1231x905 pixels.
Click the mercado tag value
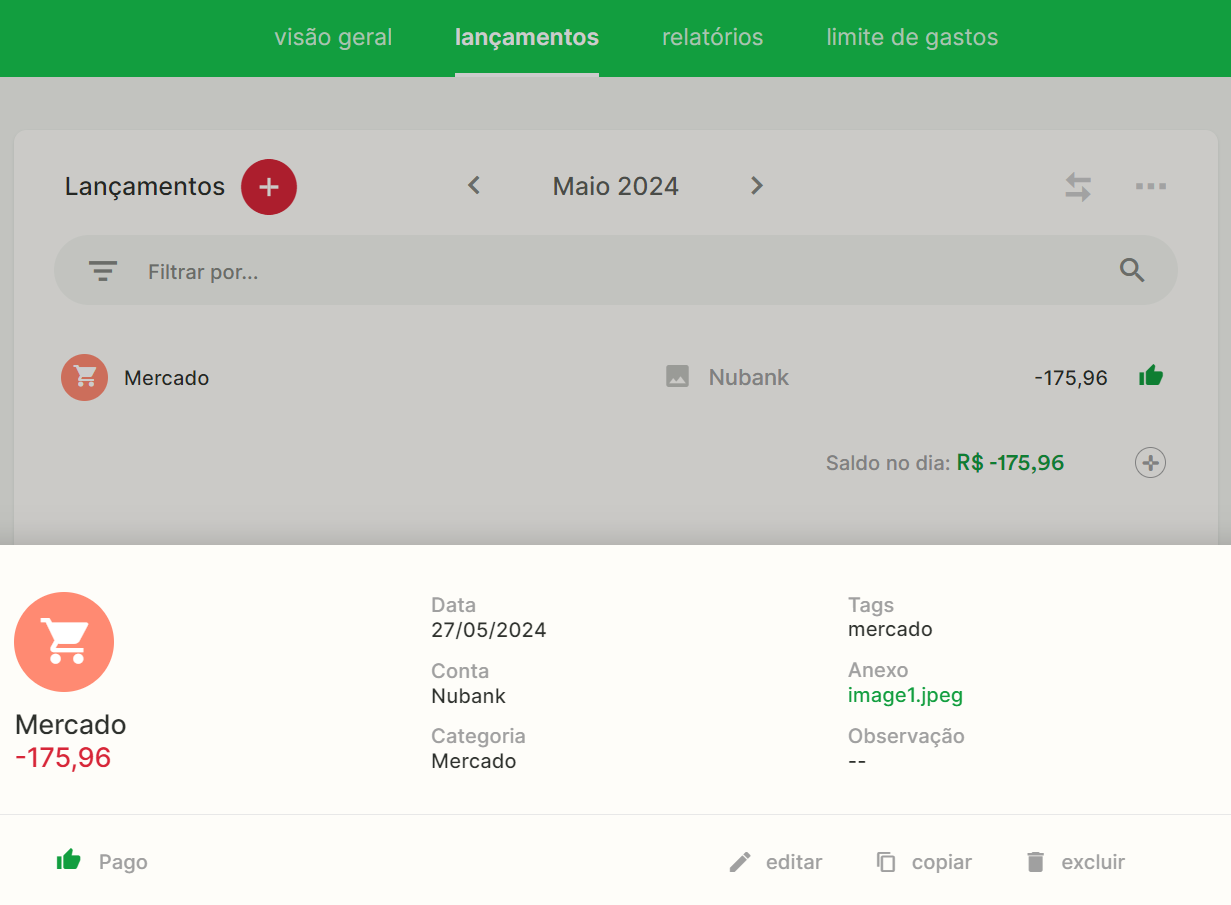(x=890, y=630)
